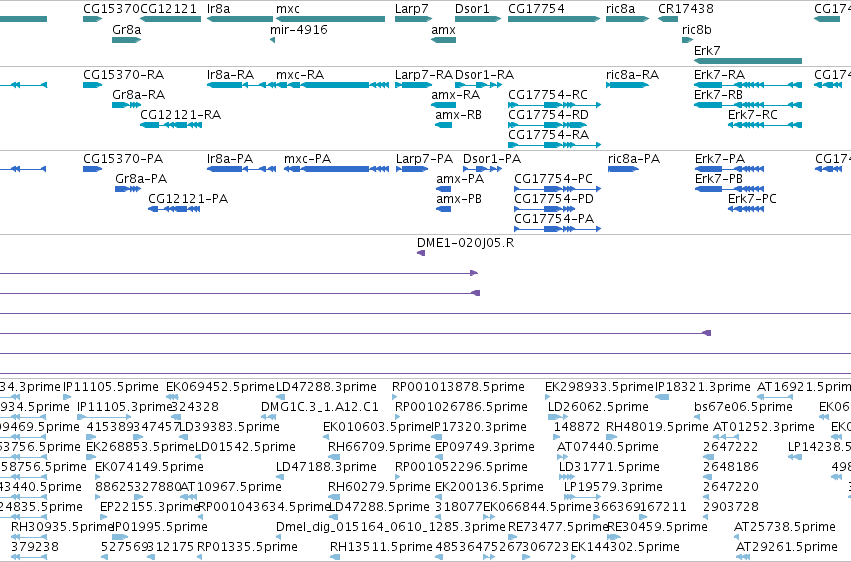Click the Gr8a-RA transcript label
This screenshot has width=851, height=562.
click(138, 94)
